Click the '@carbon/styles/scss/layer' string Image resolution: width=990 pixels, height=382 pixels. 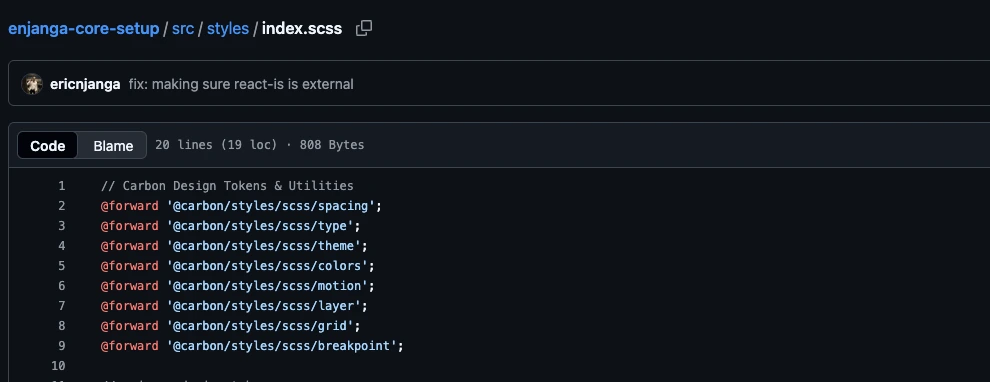pos(264,306)
